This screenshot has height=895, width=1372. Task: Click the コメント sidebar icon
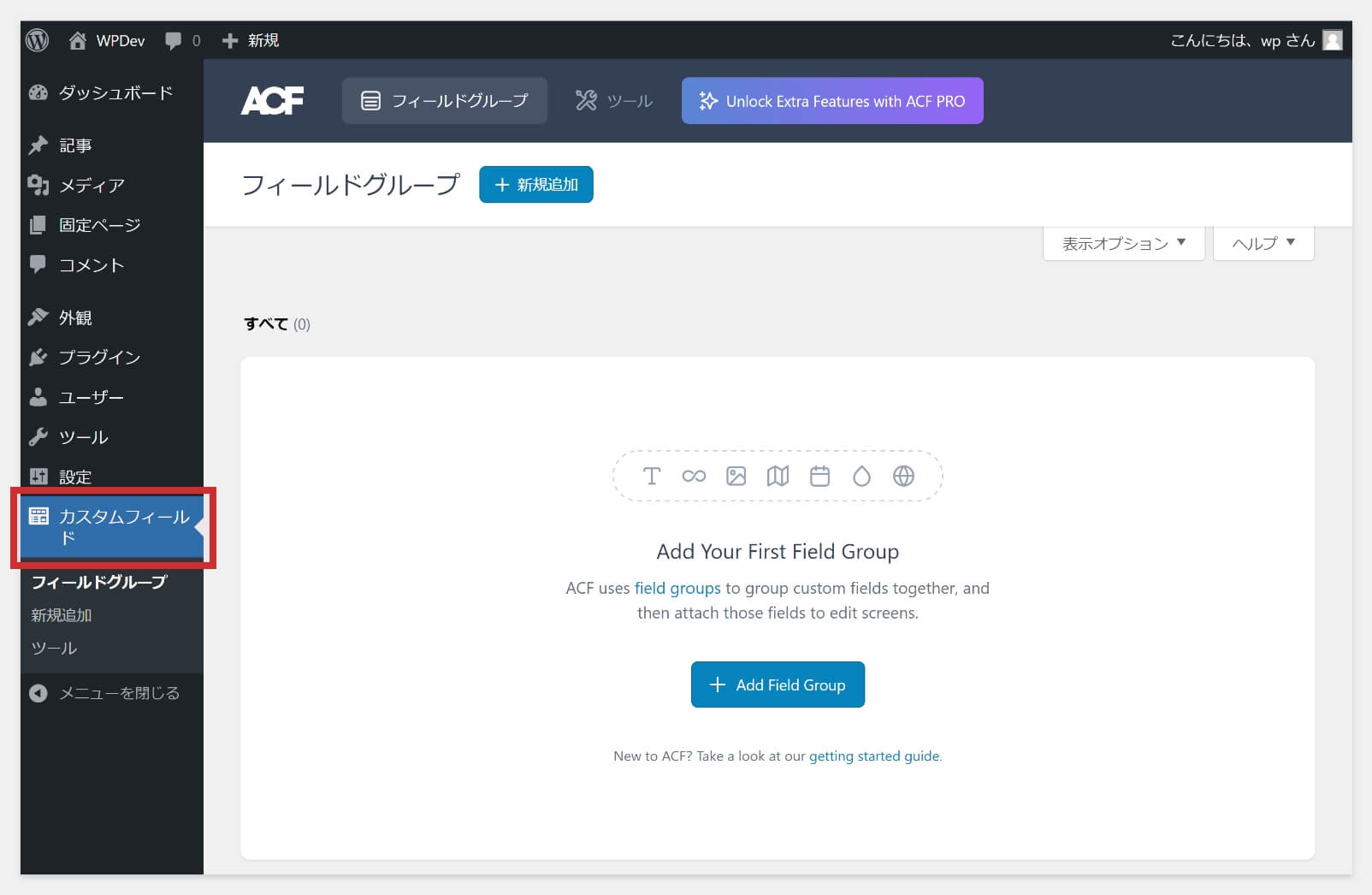click(38, 264)
